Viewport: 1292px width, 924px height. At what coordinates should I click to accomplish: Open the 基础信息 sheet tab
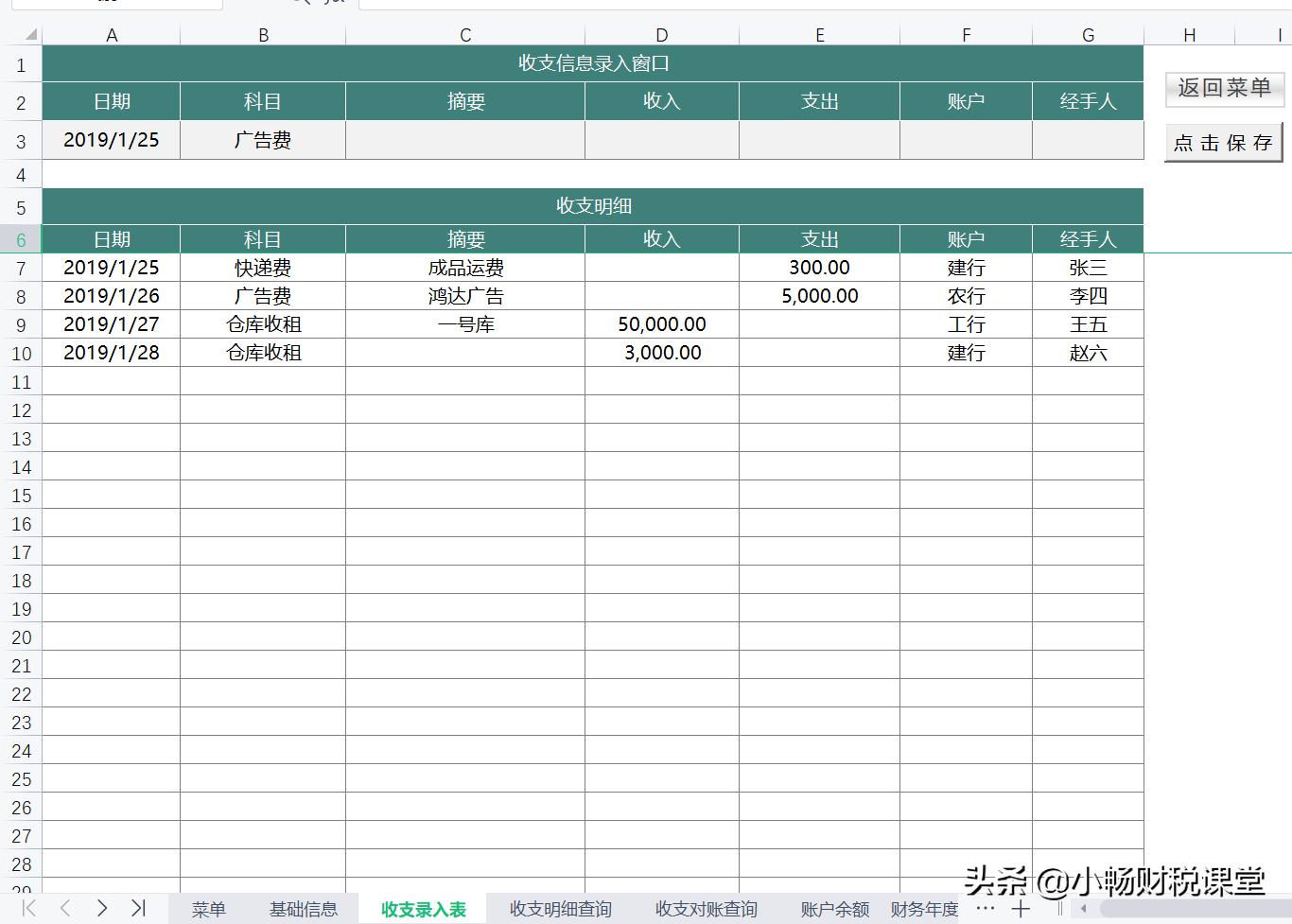coord(305,909)
